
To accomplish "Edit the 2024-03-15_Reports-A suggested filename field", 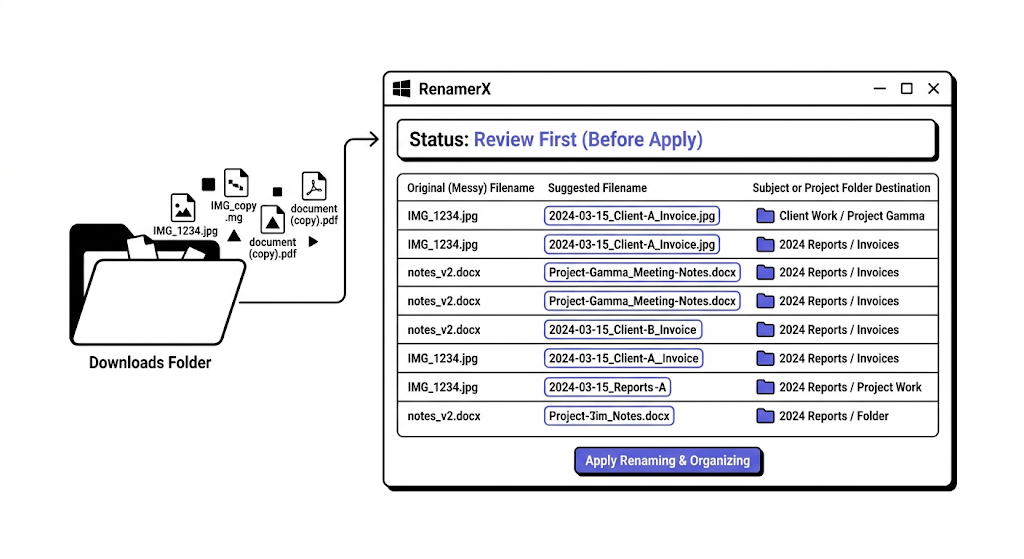I will 607,387.
